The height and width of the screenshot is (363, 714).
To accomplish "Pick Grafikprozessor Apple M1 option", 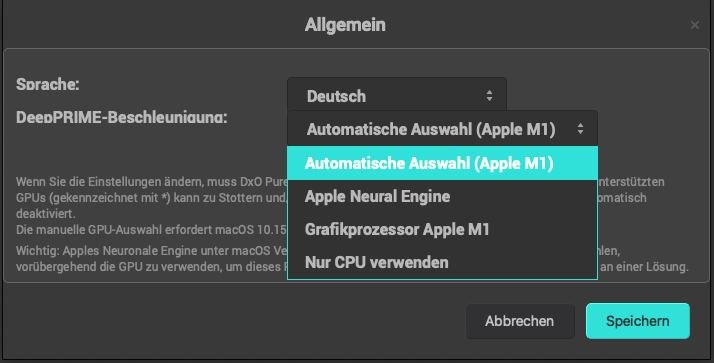I will pyautogui.click(x=442, y=229).
